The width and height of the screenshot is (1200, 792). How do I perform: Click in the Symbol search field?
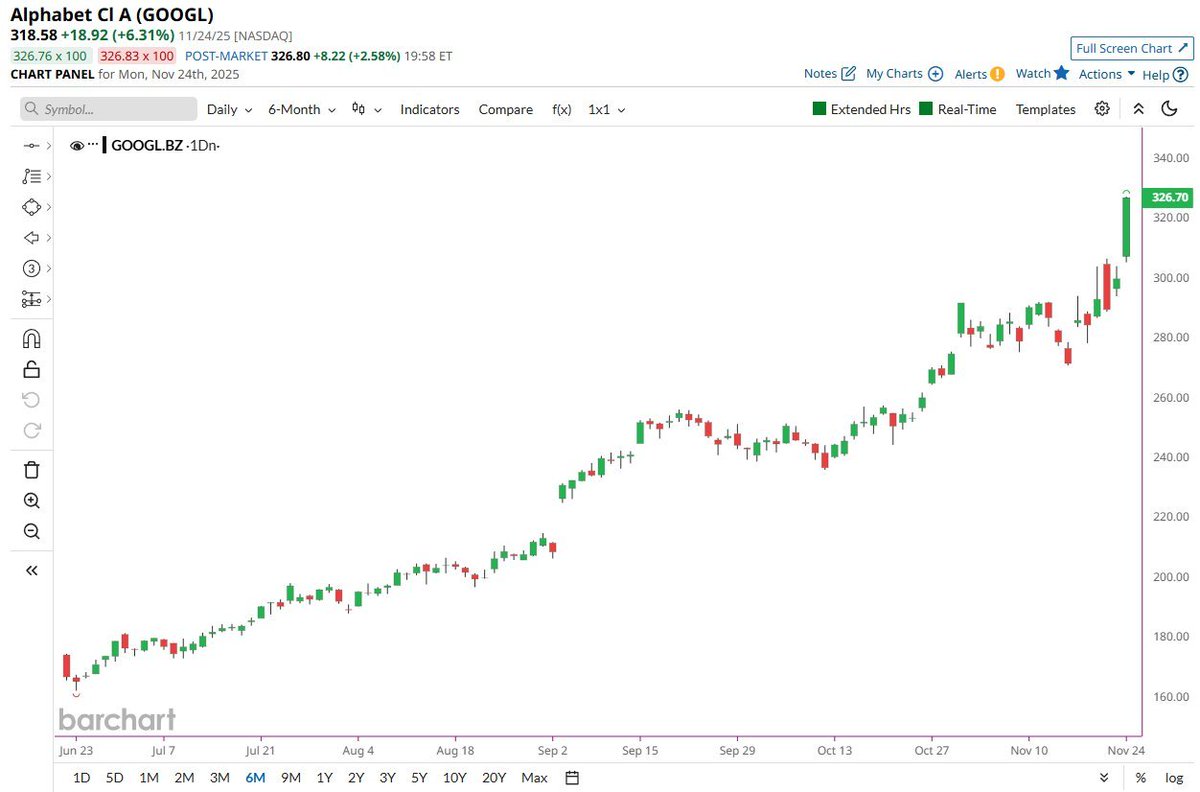109,109
